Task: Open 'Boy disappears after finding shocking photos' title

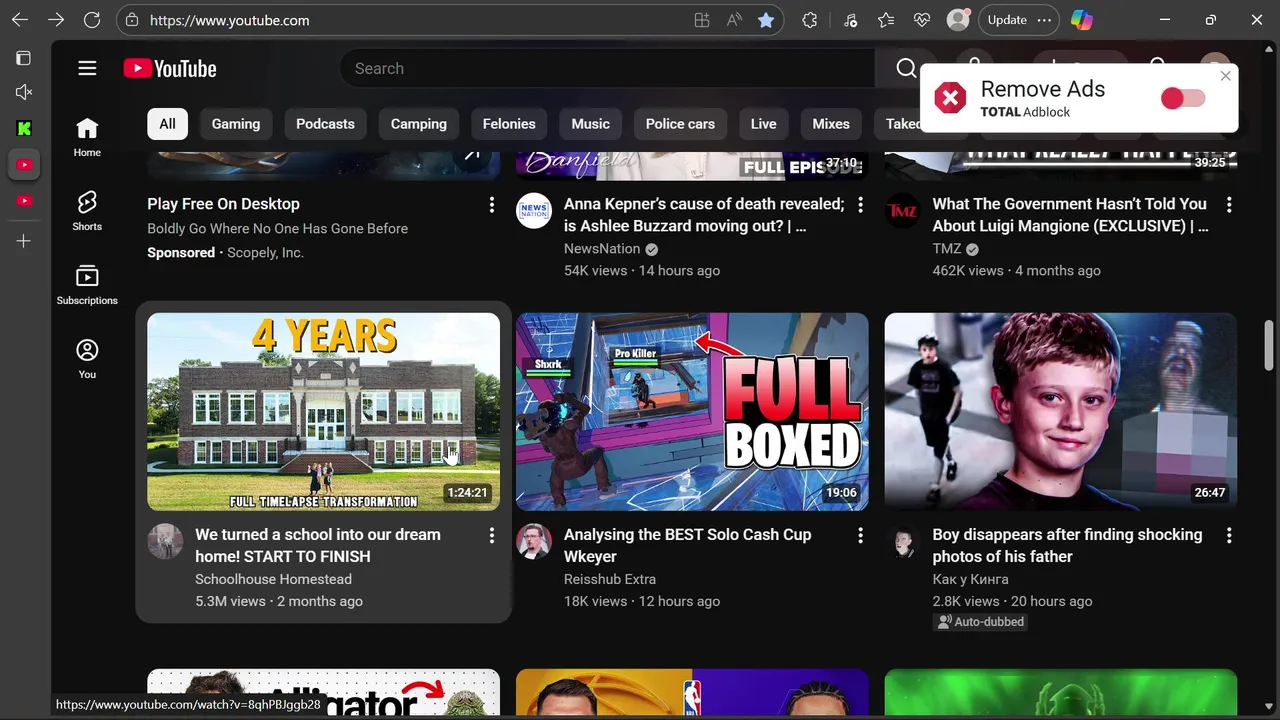Action: (1067, 545)
